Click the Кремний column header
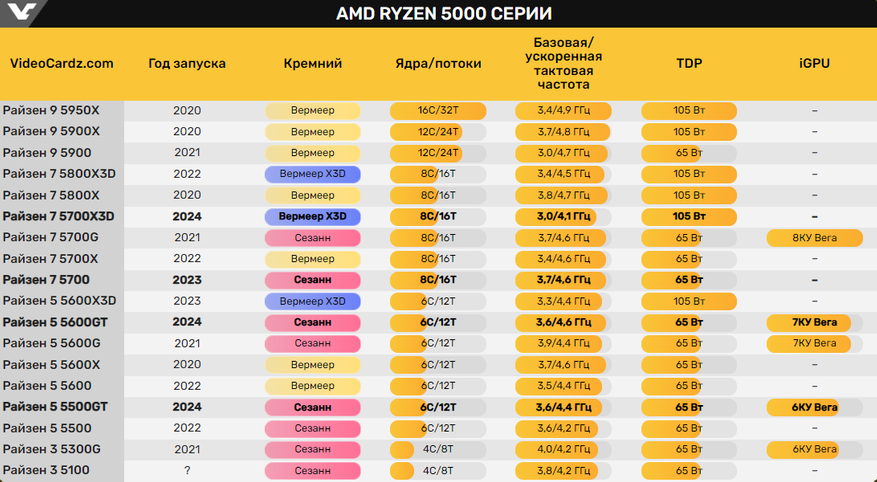The width and height of the screenshot is (877, 482). click(312, 64)
